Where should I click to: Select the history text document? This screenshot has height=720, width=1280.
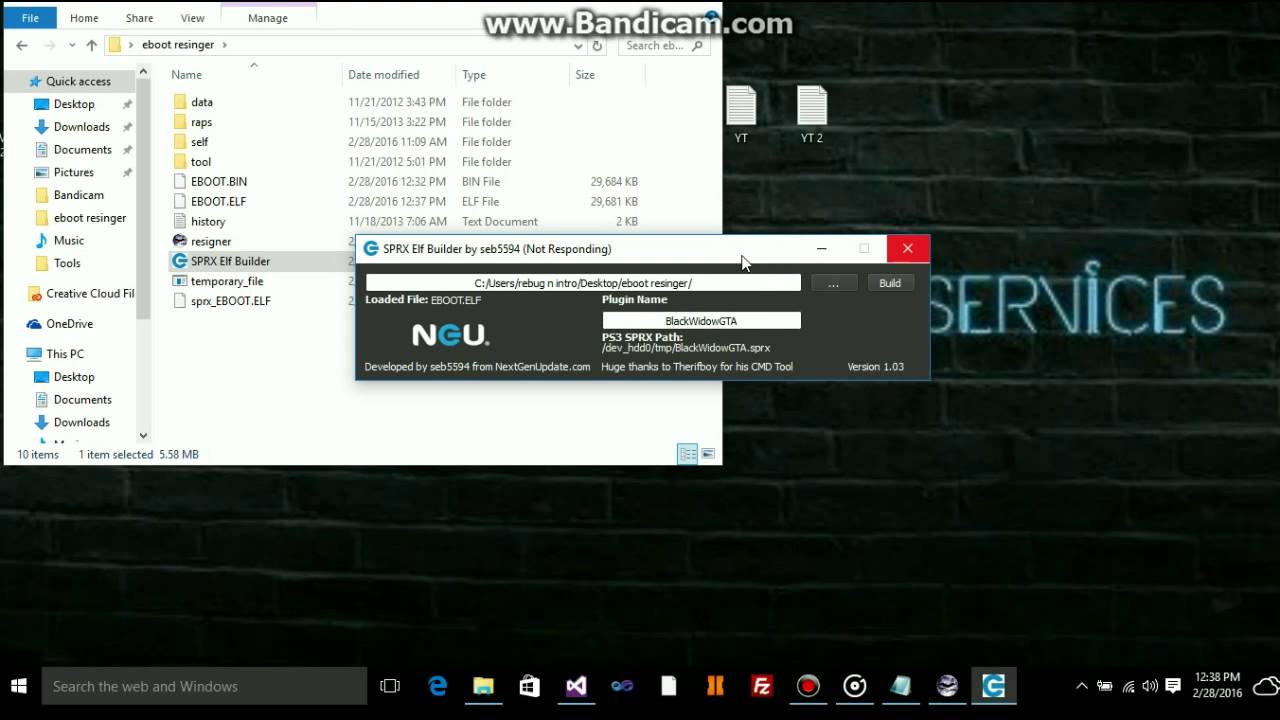208,222
